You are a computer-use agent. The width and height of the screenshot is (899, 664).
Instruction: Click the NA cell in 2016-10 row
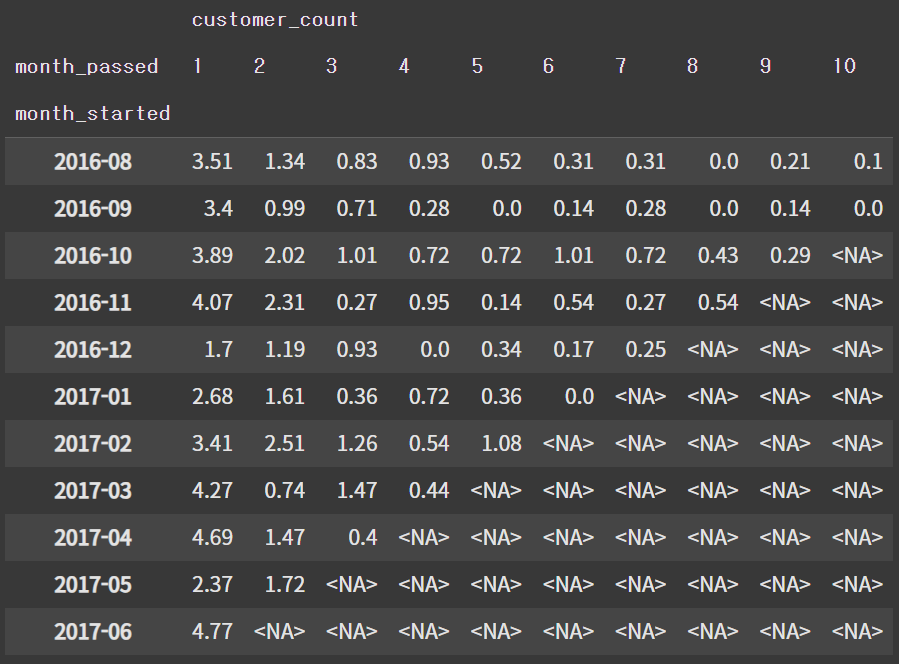pyautogui.click(x=857, y=256)
